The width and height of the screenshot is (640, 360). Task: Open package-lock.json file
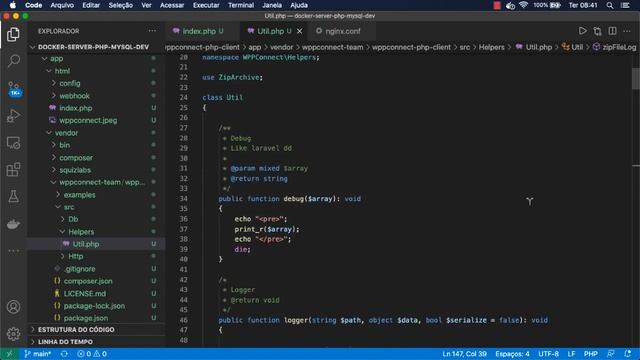94,306
